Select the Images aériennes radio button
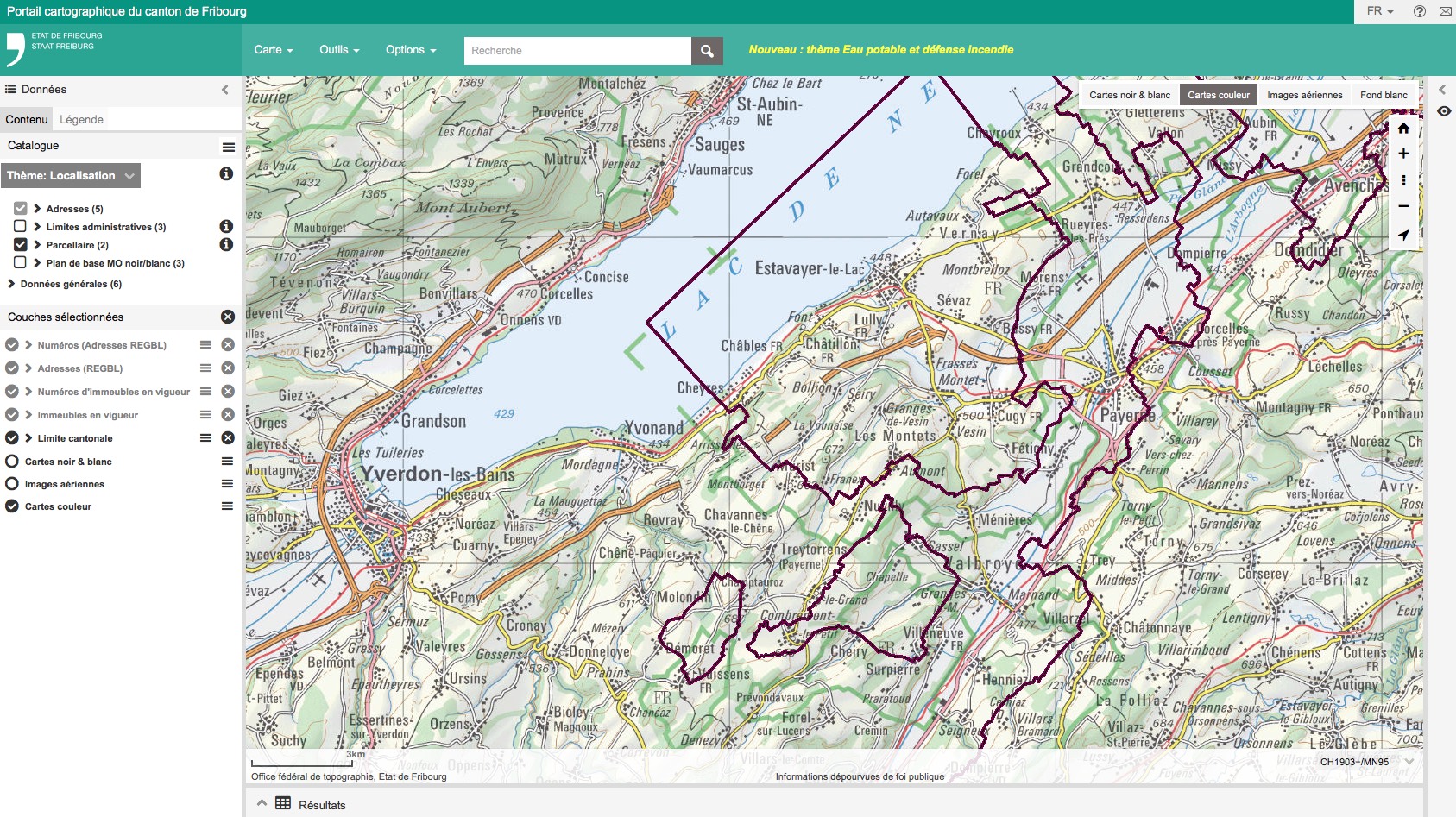1456x817 pixels. pos(12,484)
